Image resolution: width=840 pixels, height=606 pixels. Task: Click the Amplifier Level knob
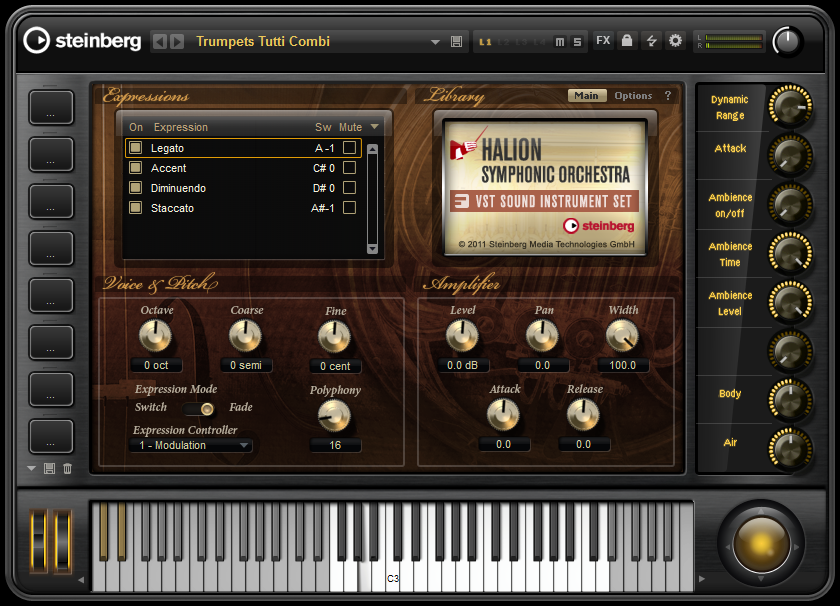point(462,336)
